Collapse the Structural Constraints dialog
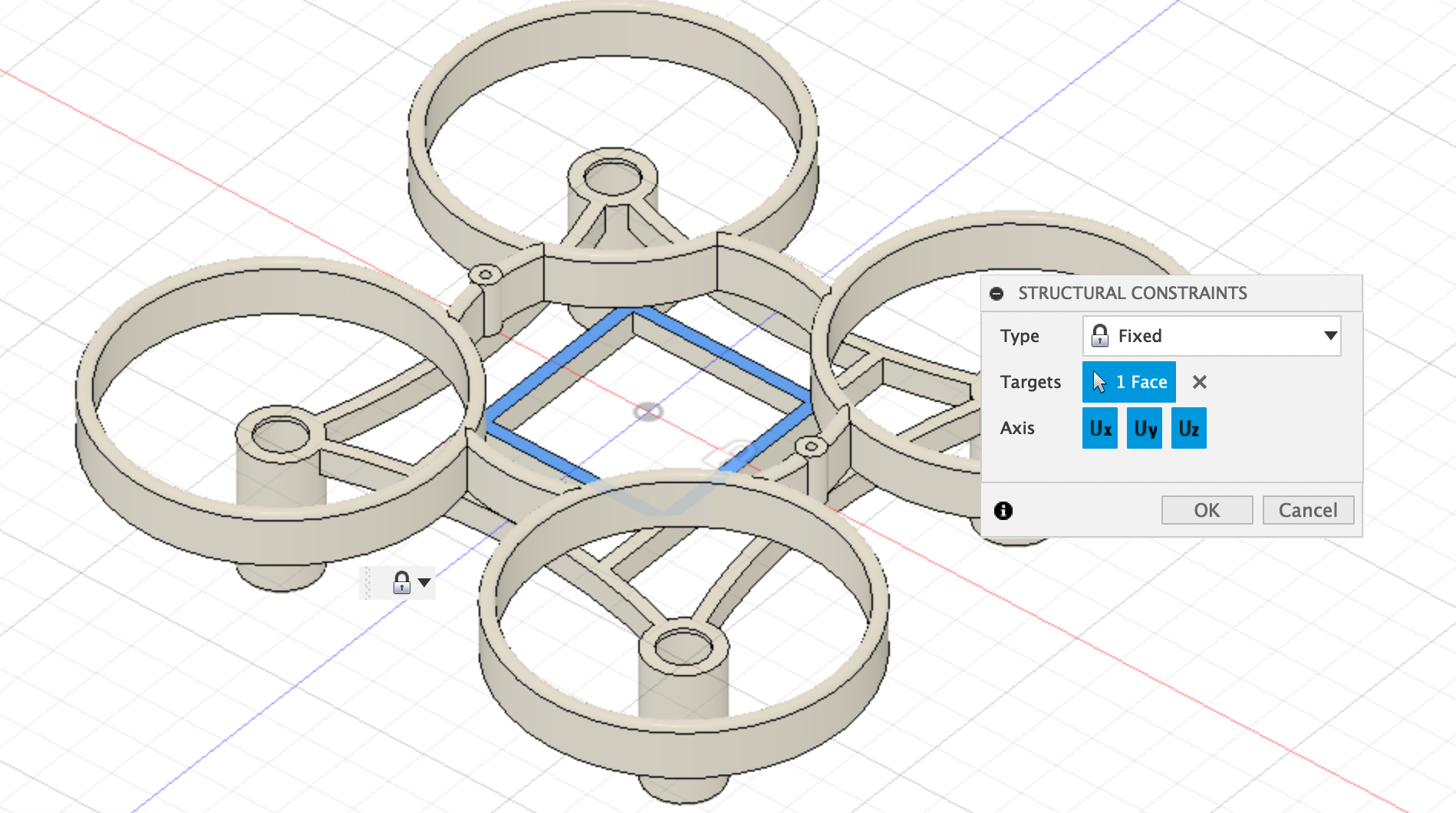Screen dimensions: 1456x813 pyautogui.click(x=996, y=294)
